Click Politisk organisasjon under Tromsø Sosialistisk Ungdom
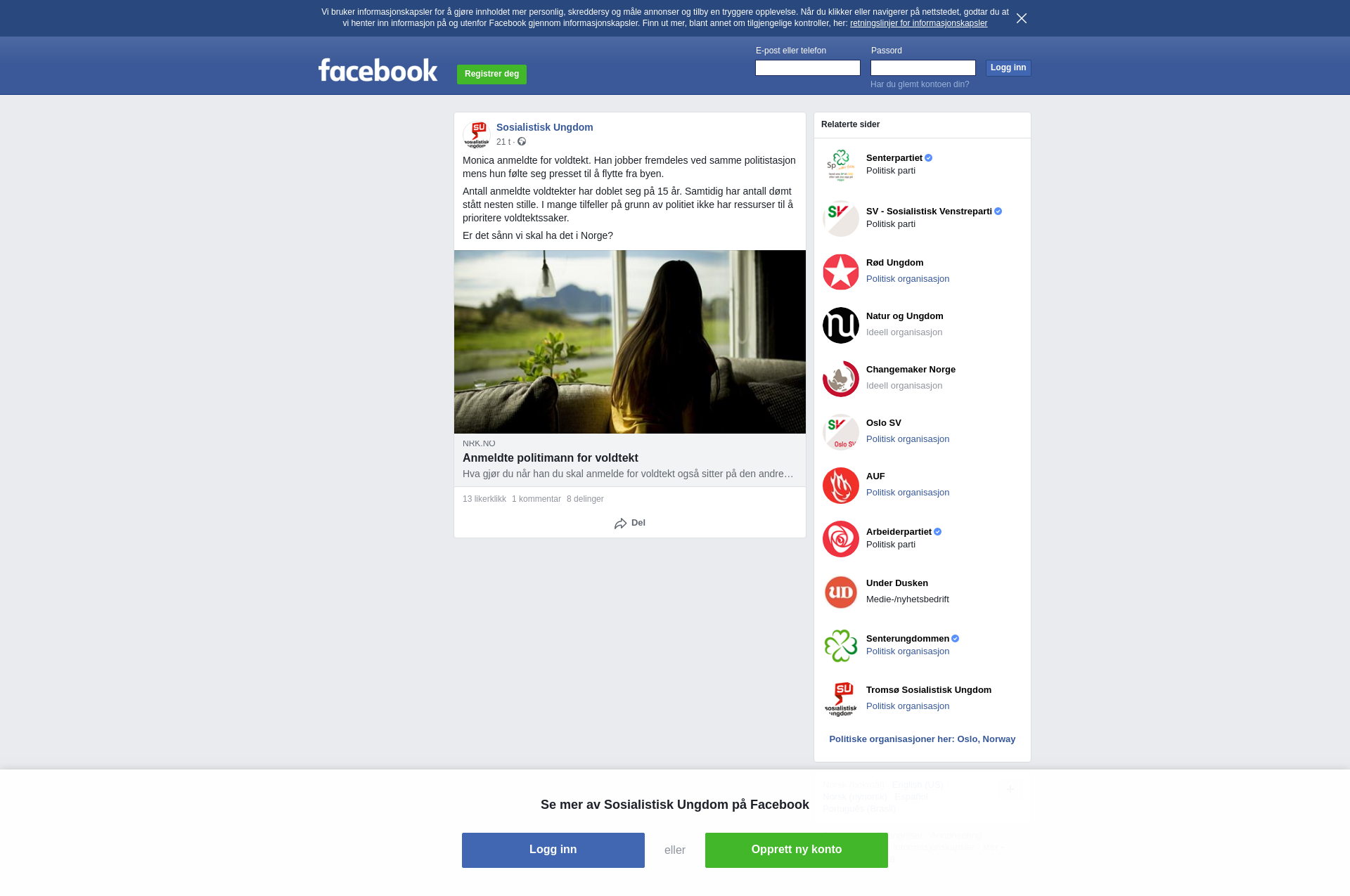1350x896 pixels. 908,706
